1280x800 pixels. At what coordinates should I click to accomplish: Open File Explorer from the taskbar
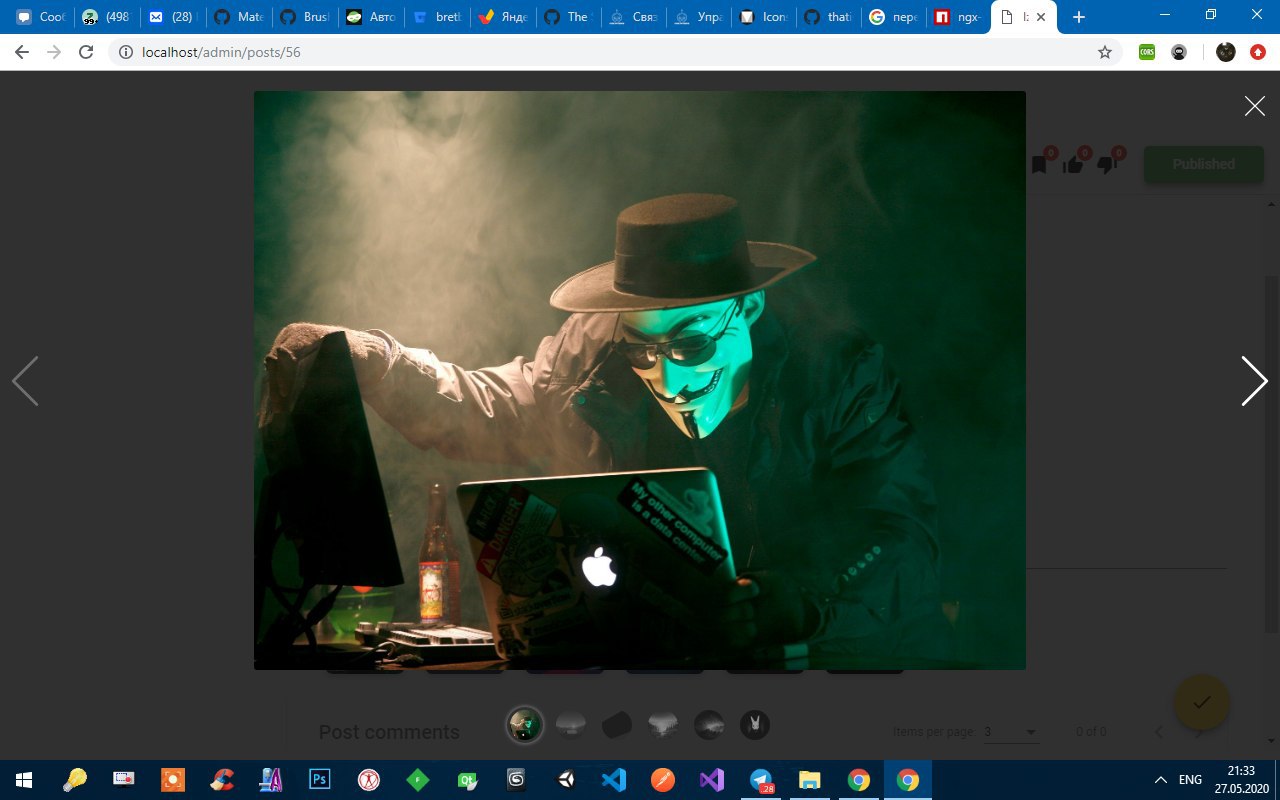[810, 780]
